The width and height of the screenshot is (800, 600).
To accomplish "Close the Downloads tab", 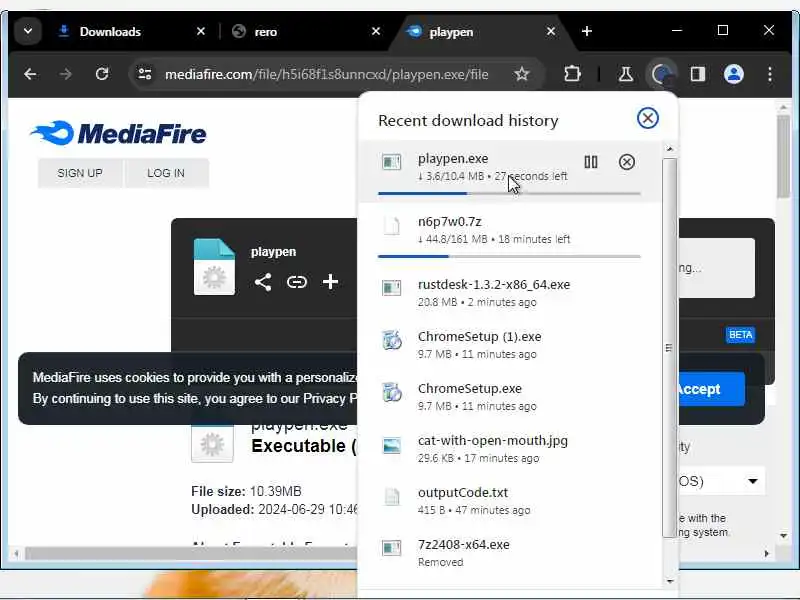I will pos(201,32).
